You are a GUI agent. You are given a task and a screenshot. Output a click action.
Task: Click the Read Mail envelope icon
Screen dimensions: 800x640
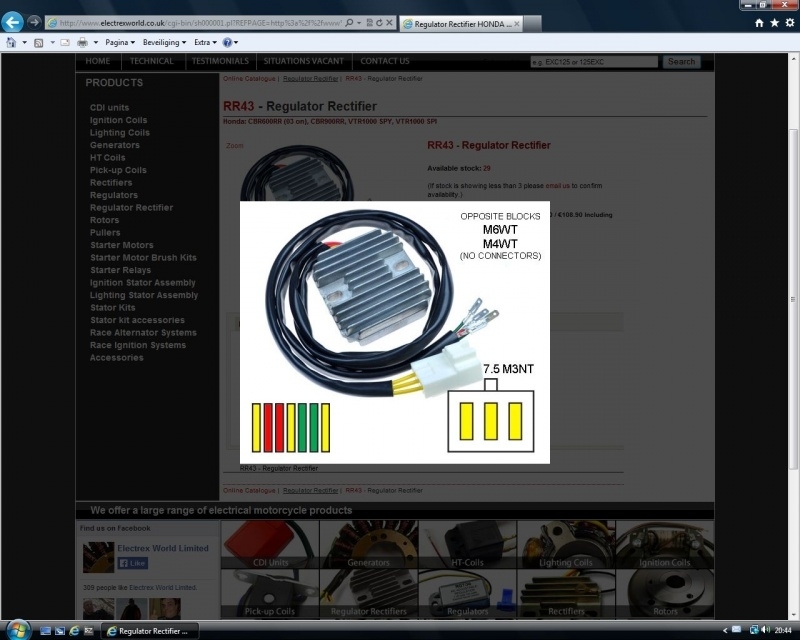tap(65, 42)
